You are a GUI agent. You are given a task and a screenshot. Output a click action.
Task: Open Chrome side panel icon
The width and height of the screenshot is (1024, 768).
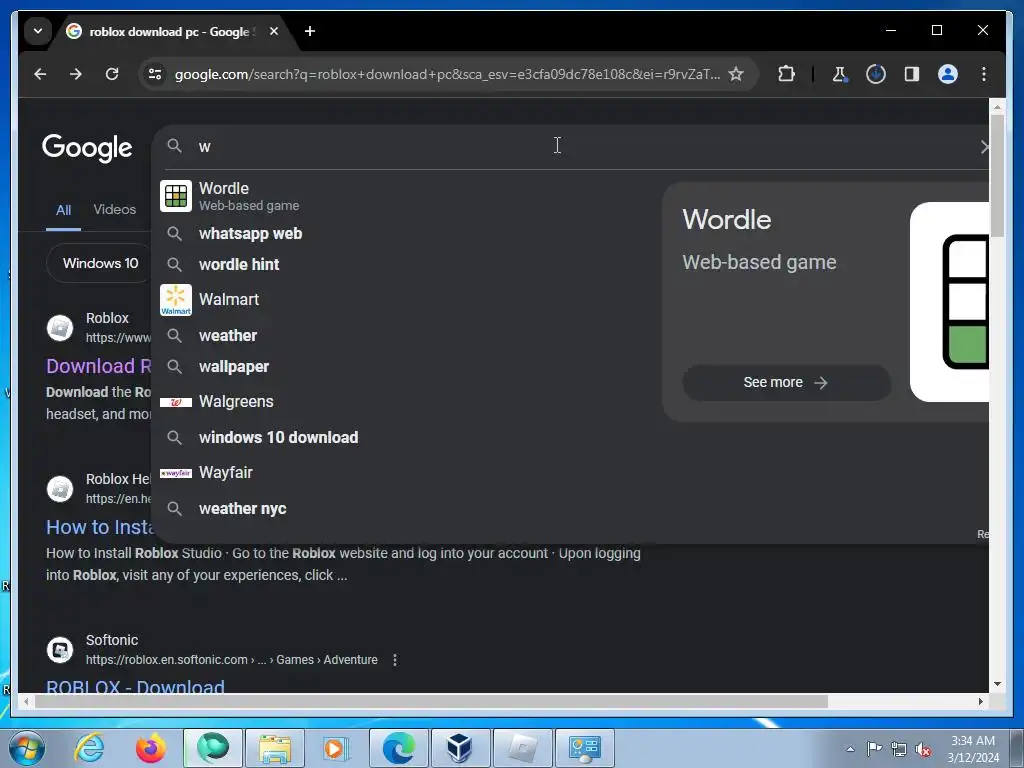[912, 74]
